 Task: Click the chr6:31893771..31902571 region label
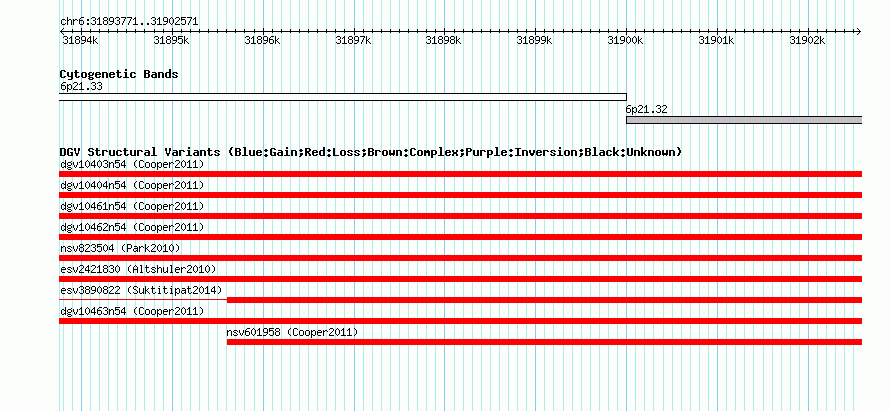click(x=129, y=22)
